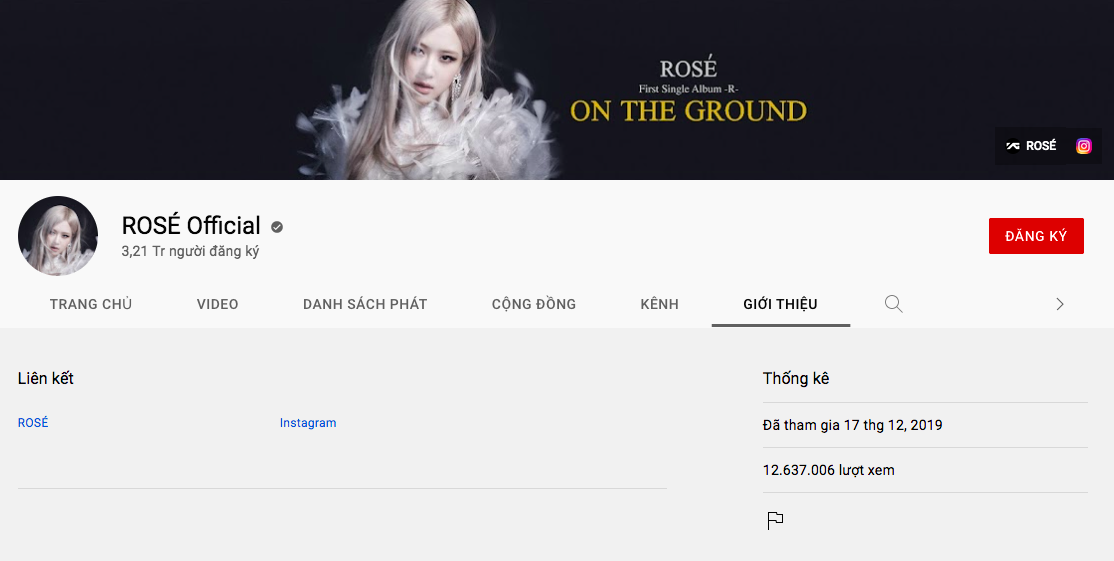Image resolution: width=1114 pixels, height=561 pixels.
Task: Click the 3,21 Tr subscriber count text
Action: (x=190, y=252)
